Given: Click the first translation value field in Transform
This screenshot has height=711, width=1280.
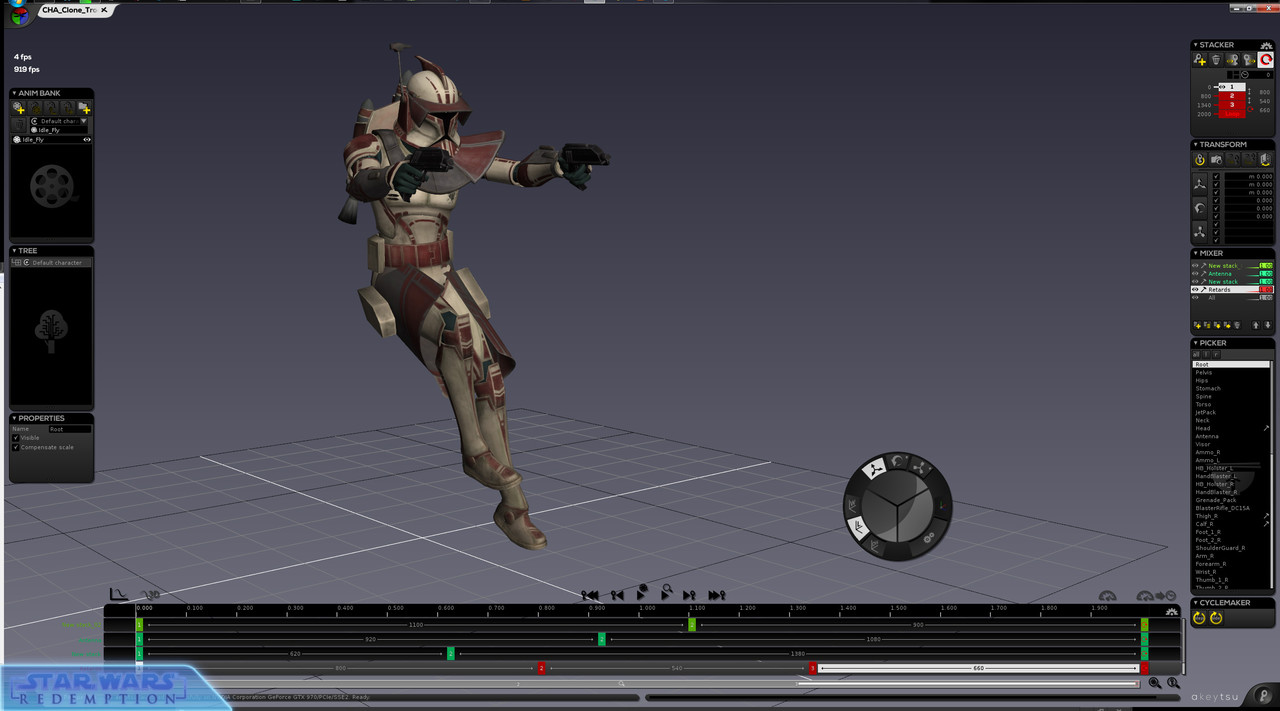Looking at the screenshot, I should [1248, 177].
